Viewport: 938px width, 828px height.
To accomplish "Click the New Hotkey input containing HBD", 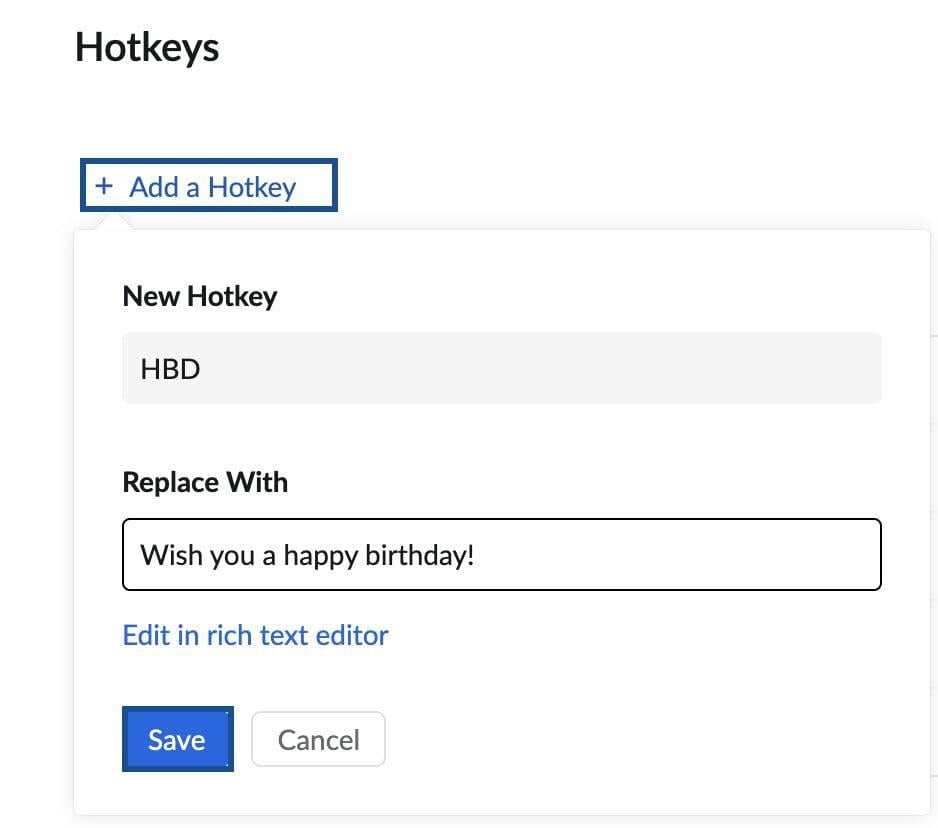I will click(500, 368).
